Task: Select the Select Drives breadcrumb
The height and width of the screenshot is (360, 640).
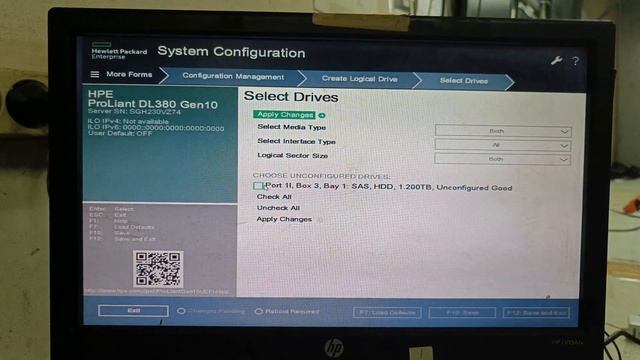Action: 464,81
